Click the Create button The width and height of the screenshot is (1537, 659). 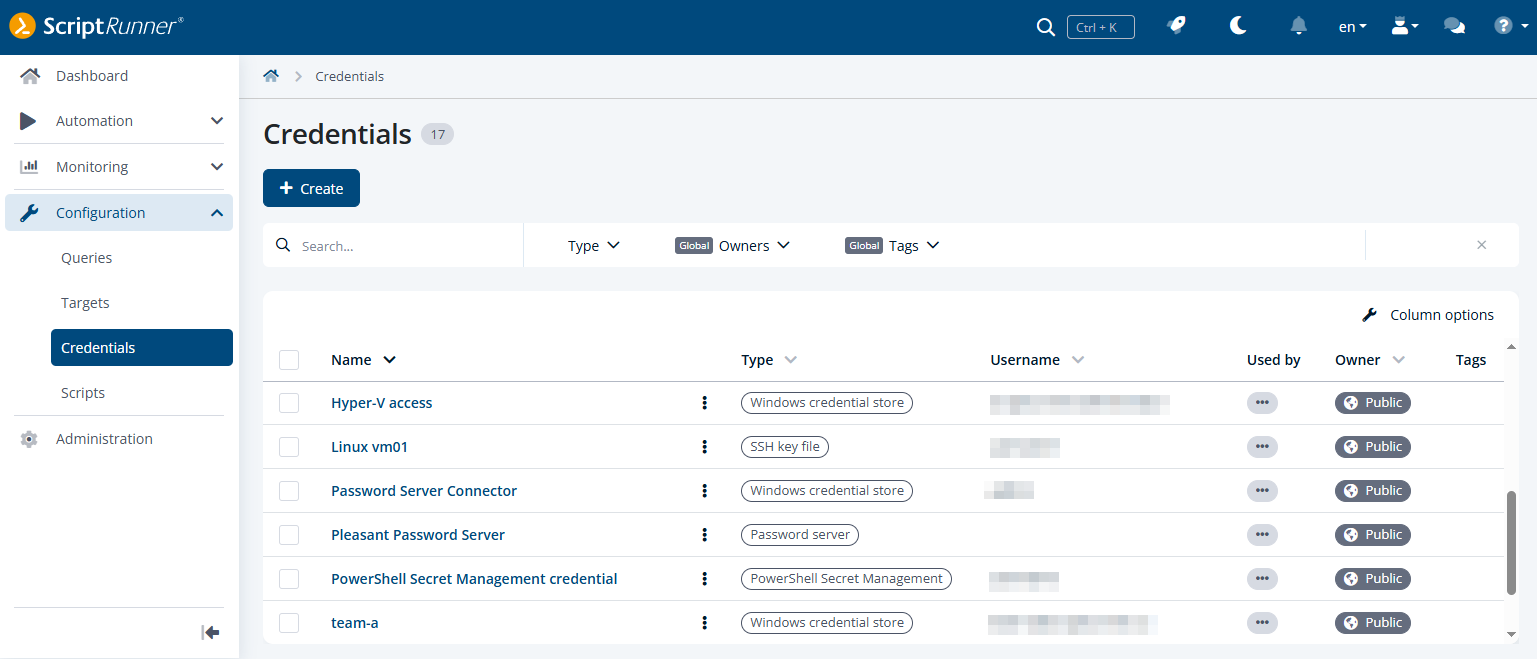click(x=311, y=188)
